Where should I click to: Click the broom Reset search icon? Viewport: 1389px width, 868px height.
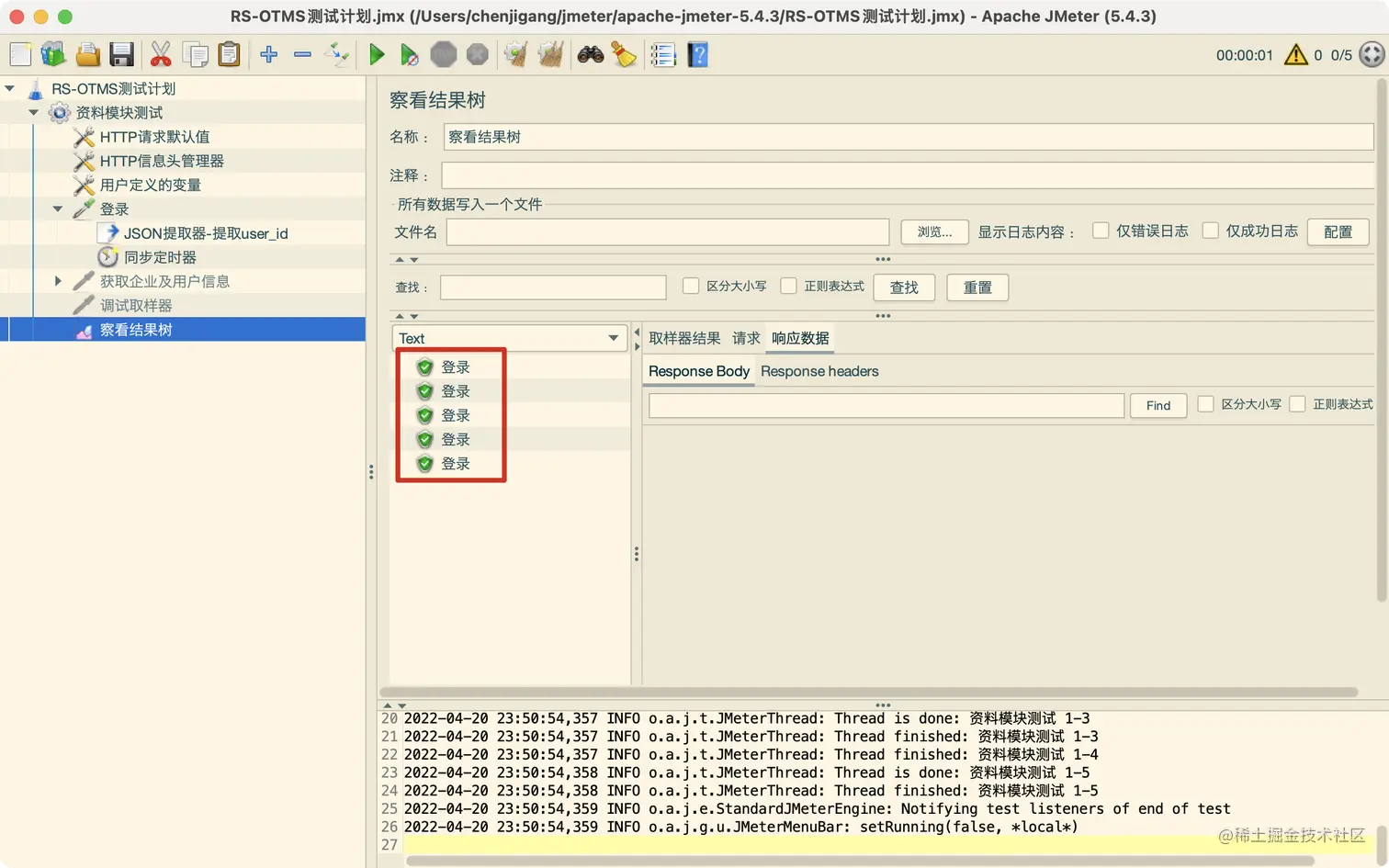(625, 55)
